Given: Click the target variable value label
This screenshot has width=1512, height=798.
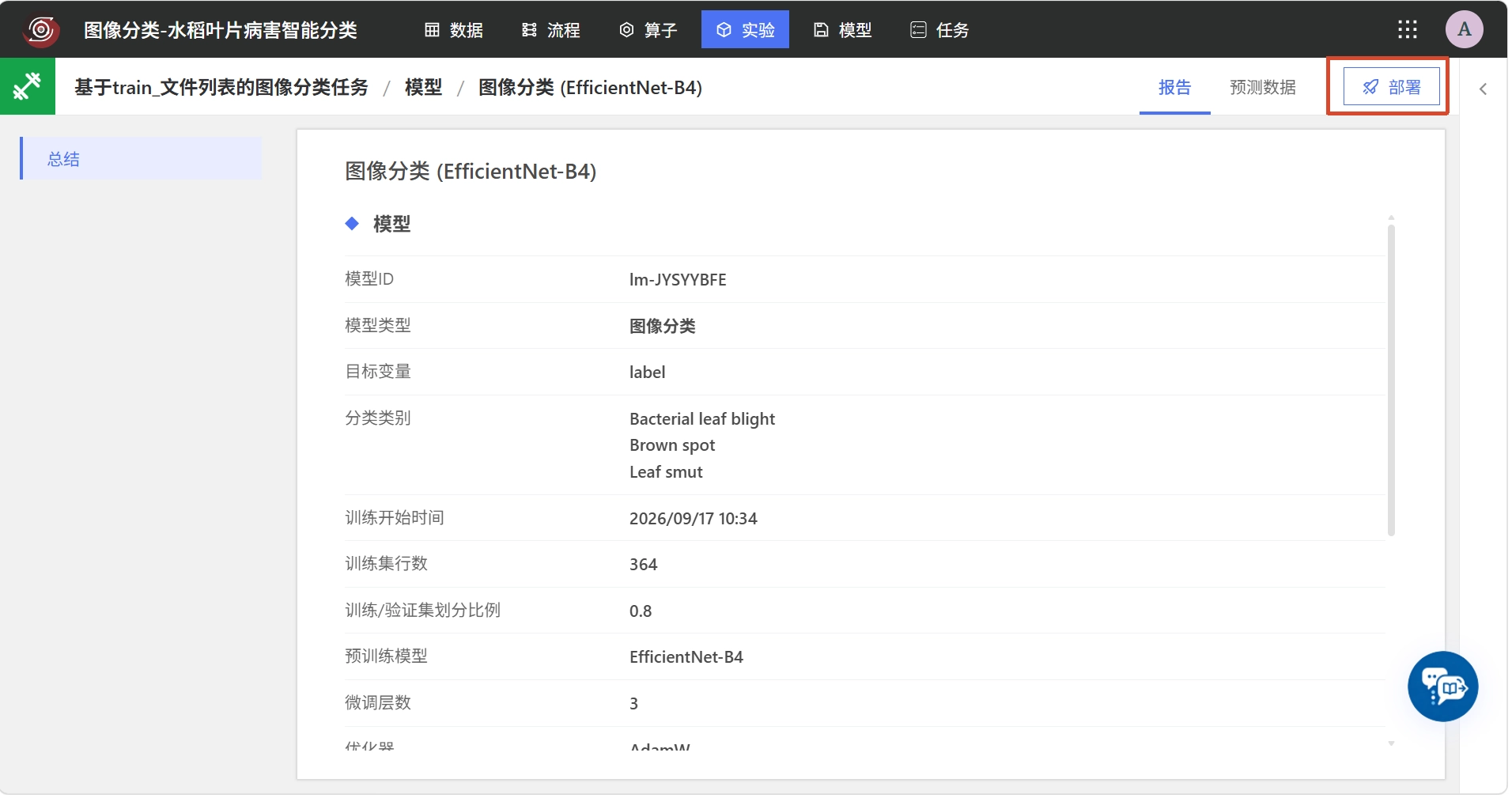Looking at the screenshot, I should click(647, 373).
